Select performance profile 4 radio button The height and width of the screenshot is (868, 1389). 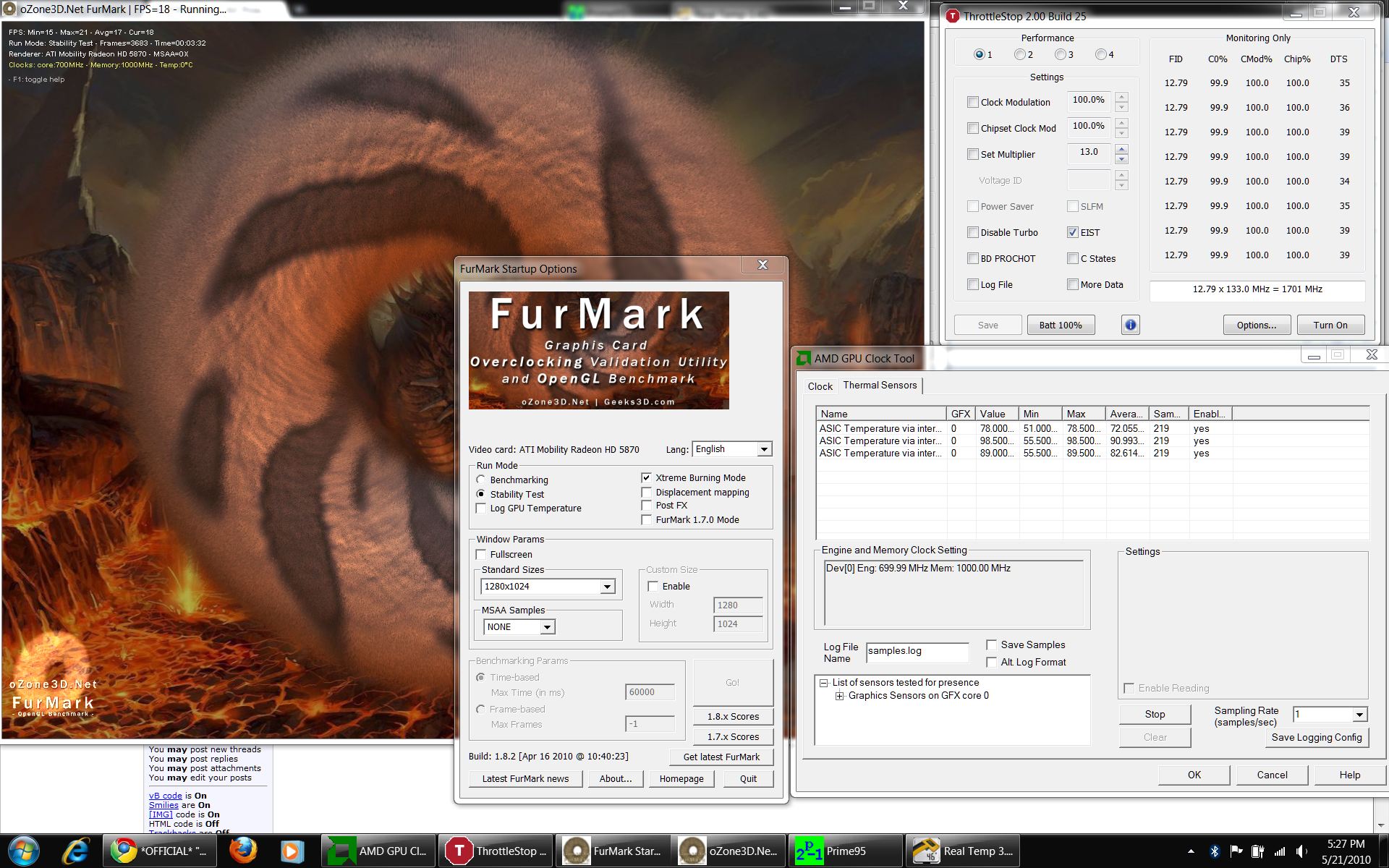pos(1101,54)
